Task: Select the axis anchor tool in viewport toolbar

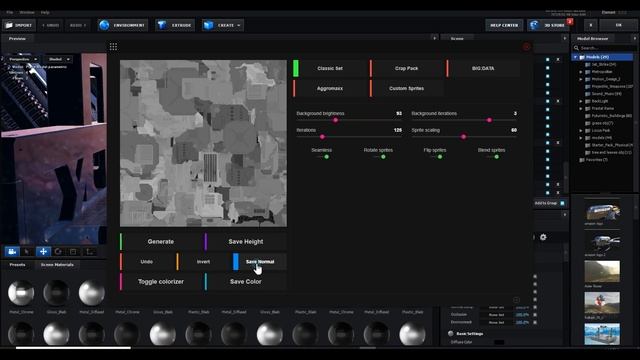Action: pyautogui.click(x=89, y=252)
